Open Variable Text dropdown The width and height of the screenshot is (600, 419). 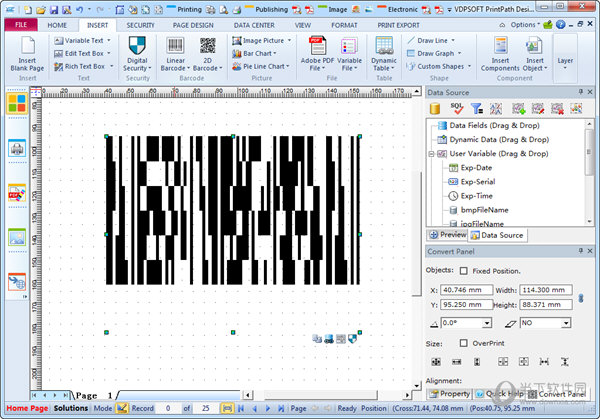click(109, 40)
